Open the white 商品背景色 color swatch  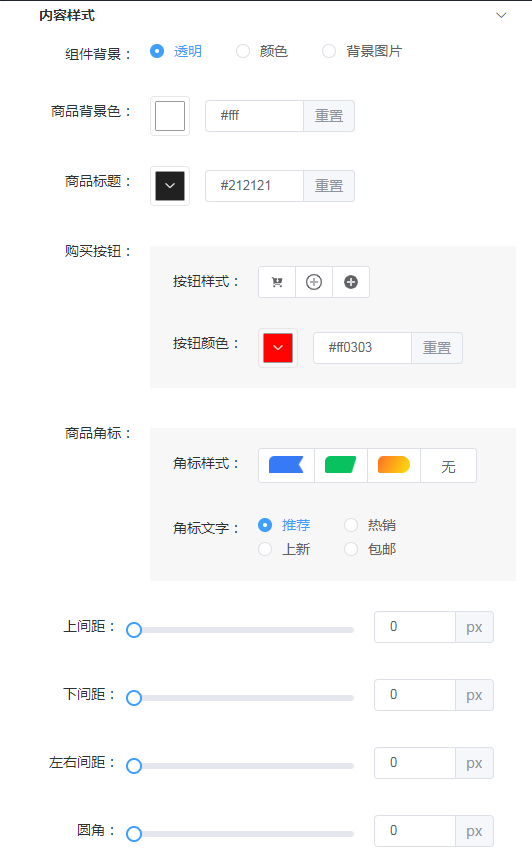170,116
